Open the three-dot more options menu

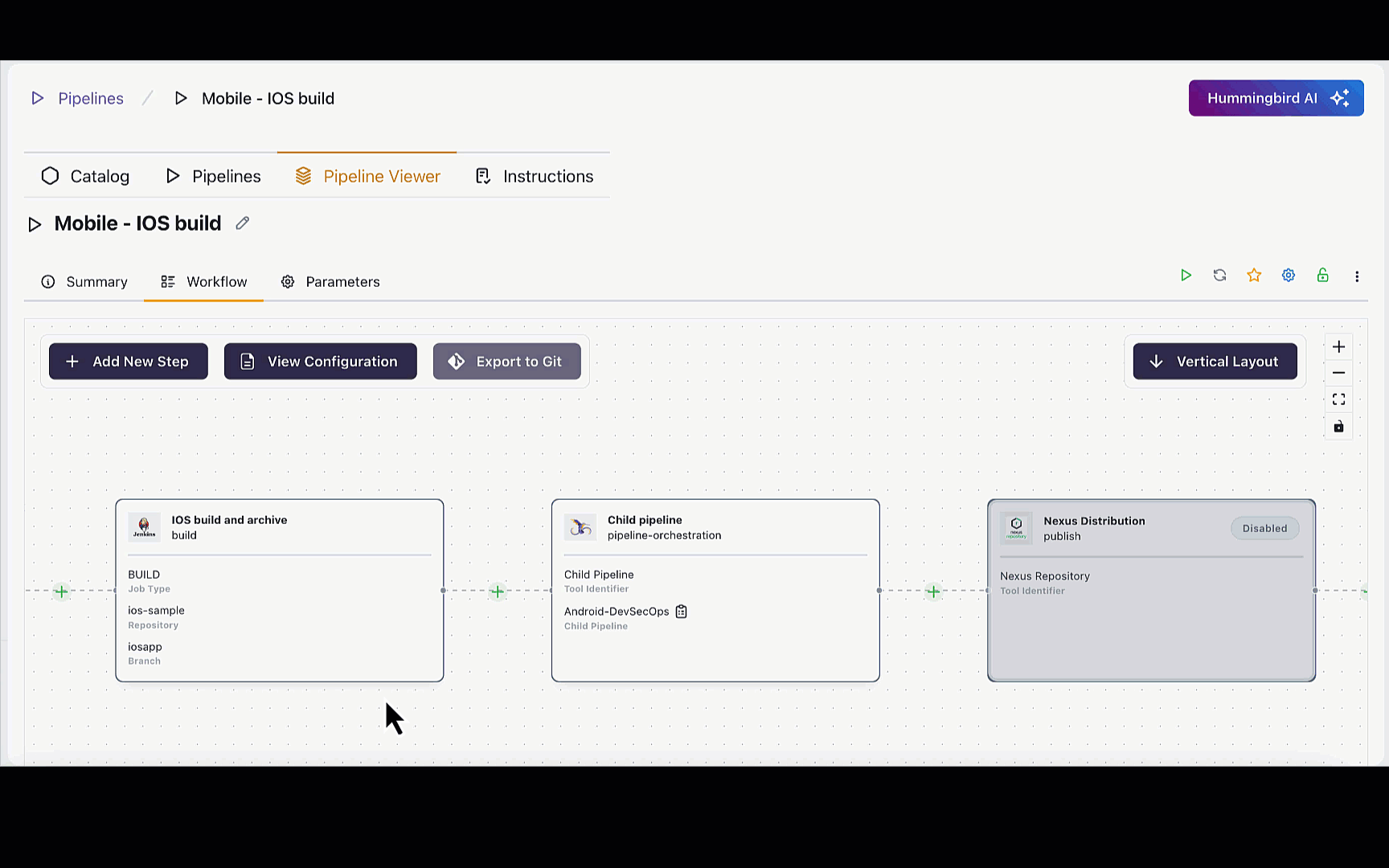tap(1357, 276)
